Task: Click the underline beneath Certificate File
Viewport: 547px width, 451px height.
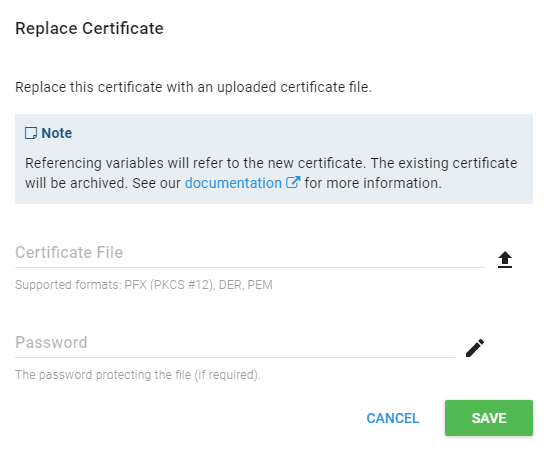Action: [250, 268]
